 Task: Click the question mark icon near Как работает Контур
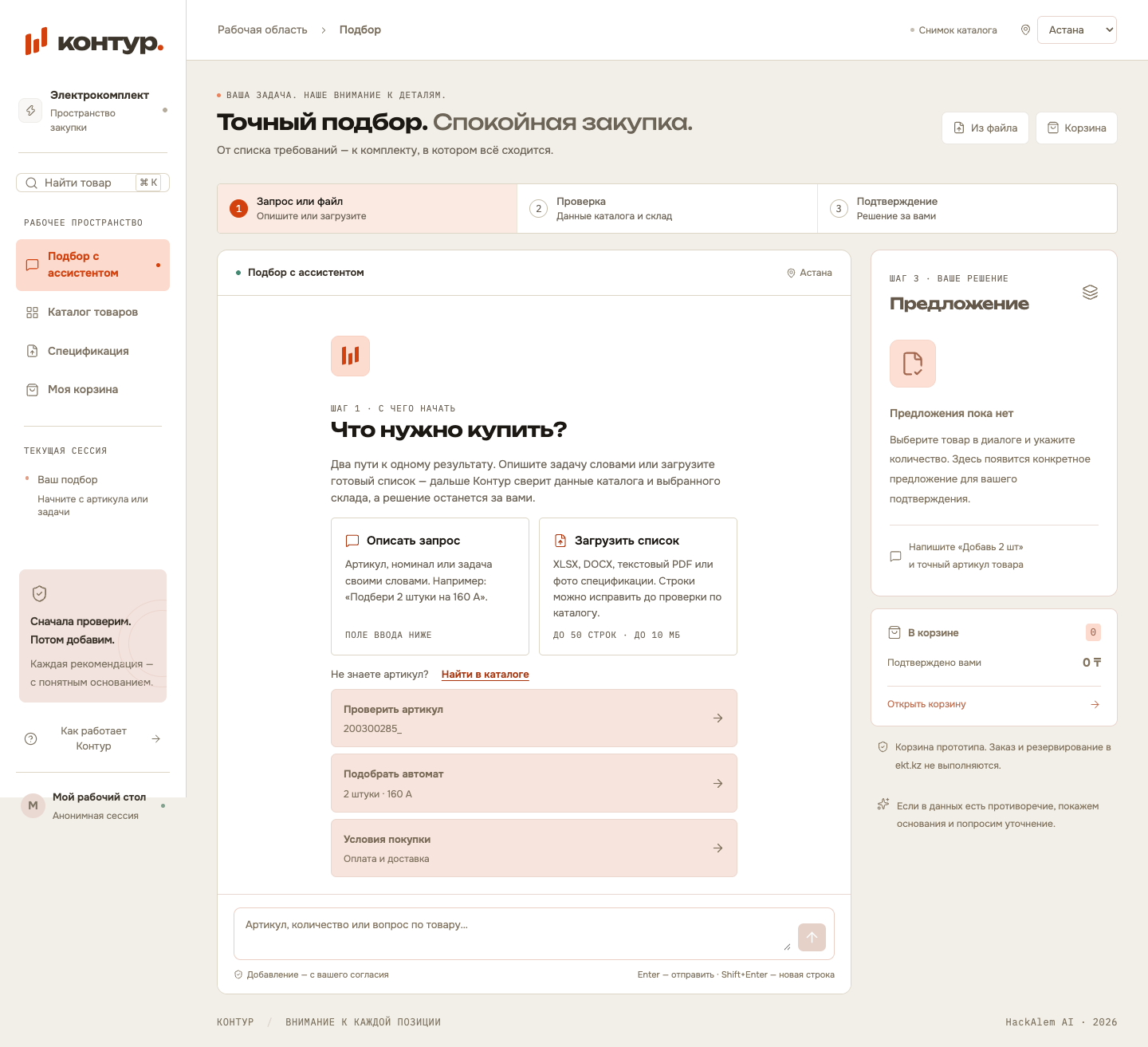pos(30,738)
